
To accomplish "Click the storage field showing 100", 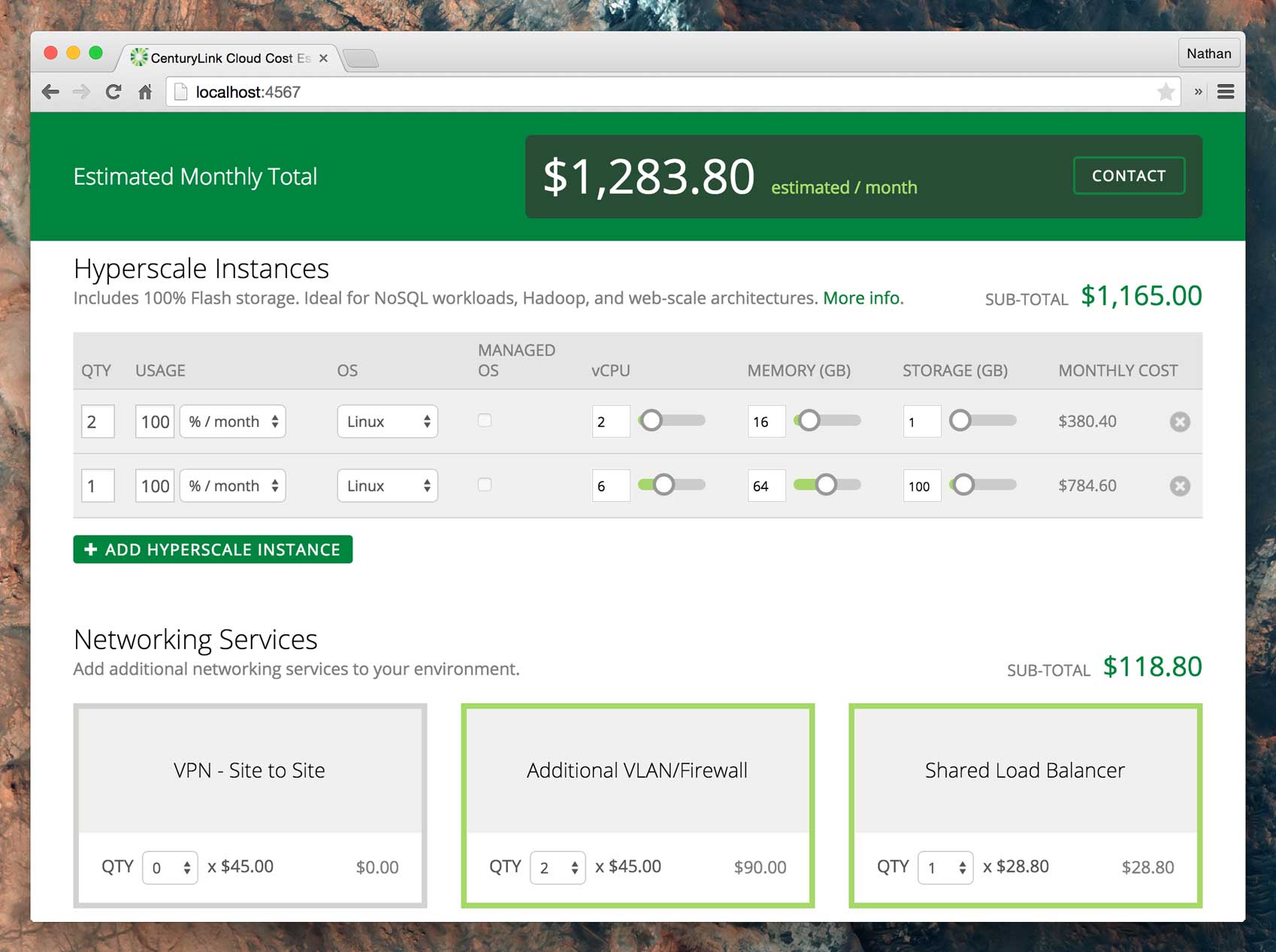I will (922, 486).
